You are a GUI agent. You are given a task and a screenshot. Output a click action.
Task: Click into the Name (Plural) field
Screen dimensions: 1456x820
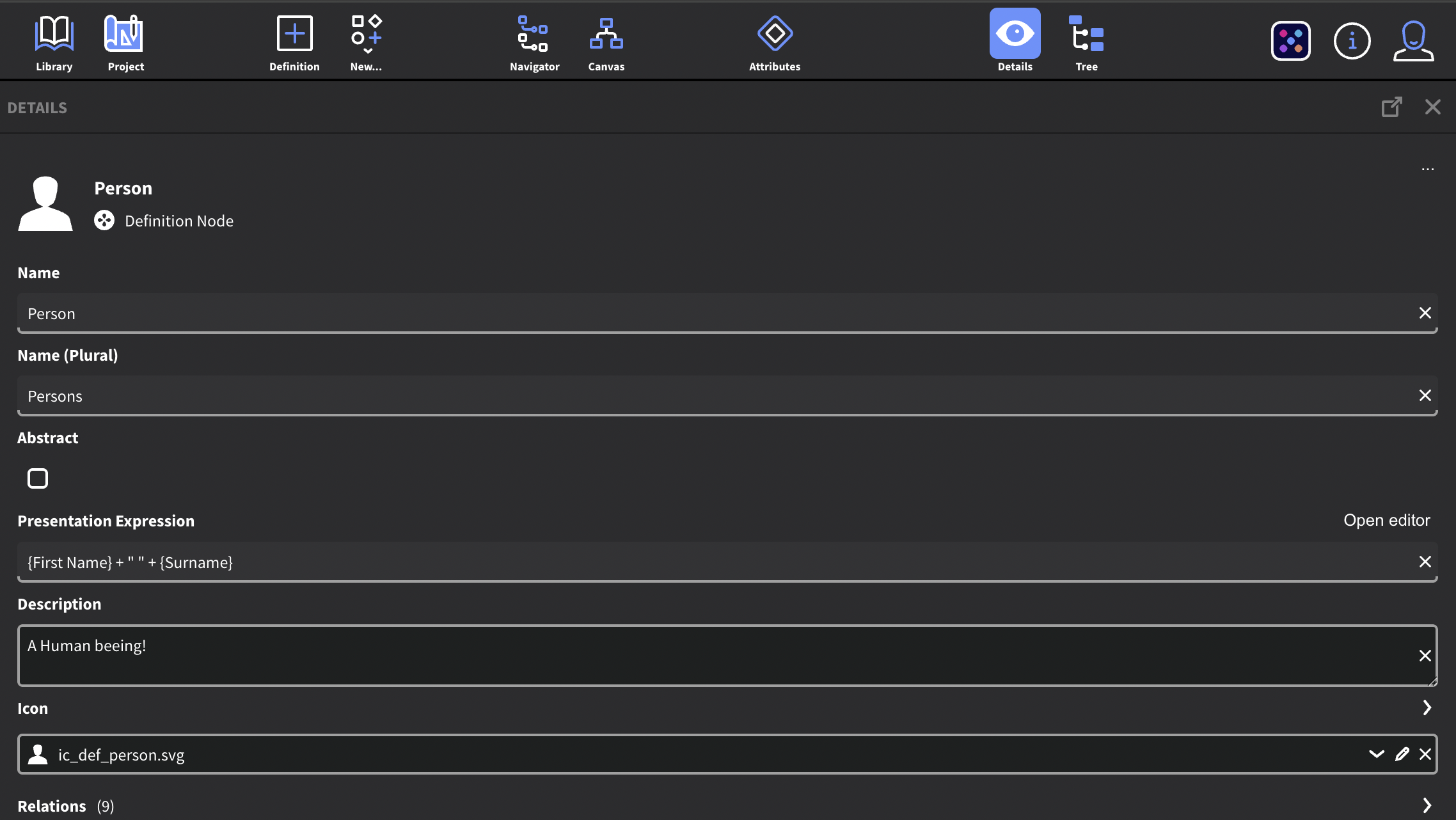click(x=704, y=396)
